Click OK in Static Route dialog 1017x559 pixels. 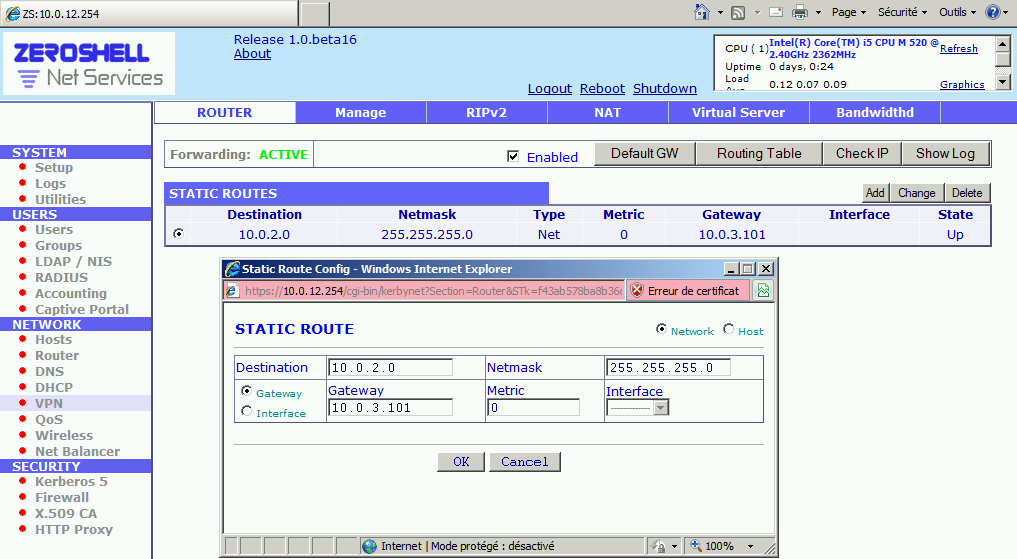click(x=461, y=462)
